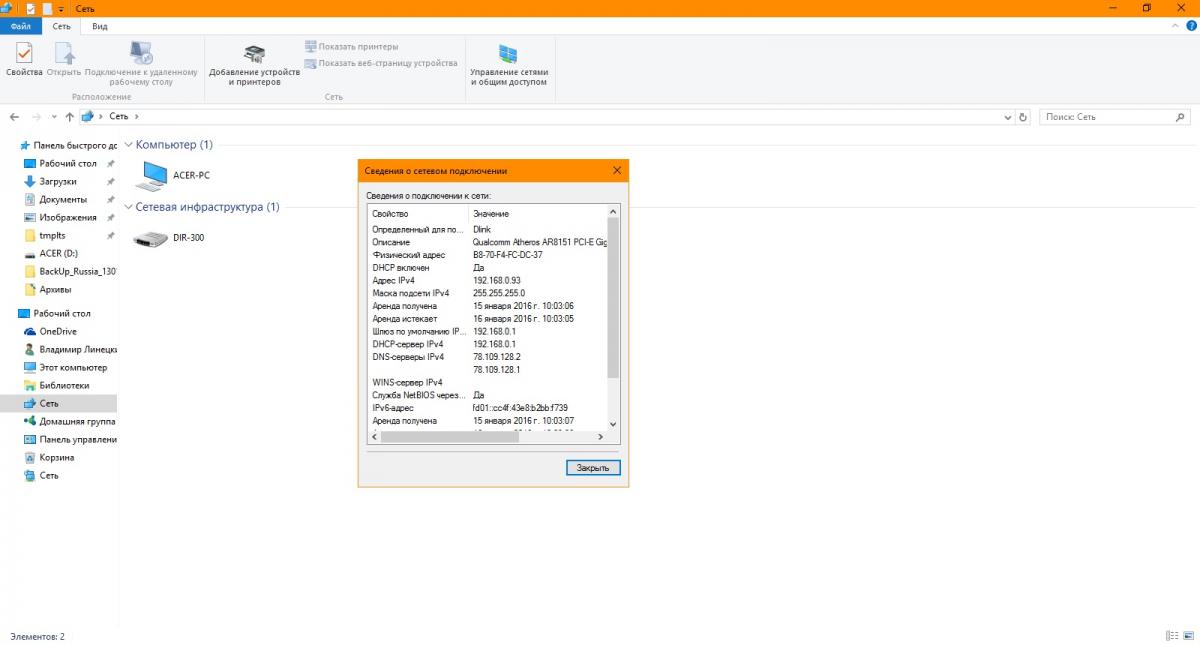Select Панель быстрого доступа in sidebar

[x=68, y=145]
